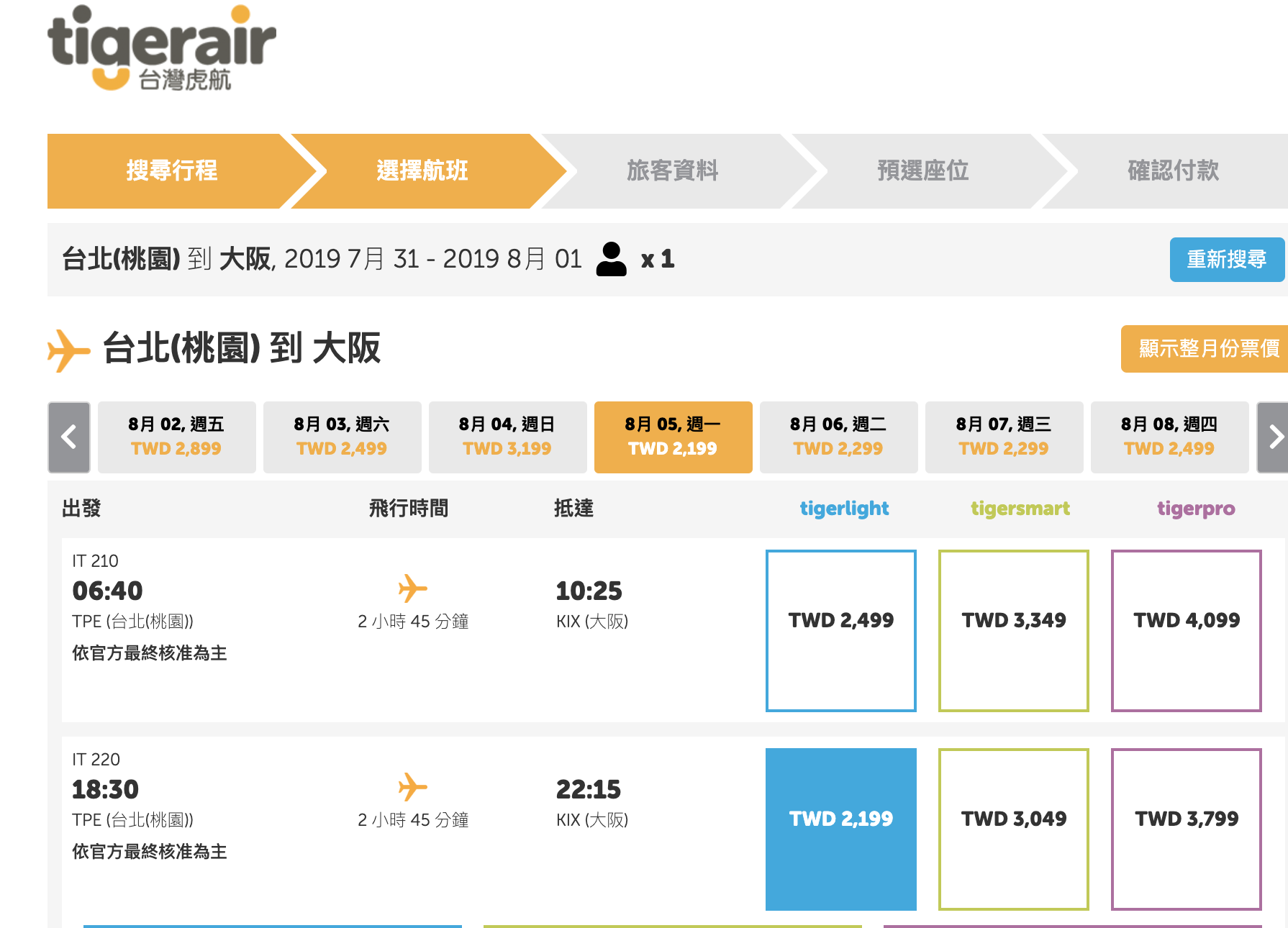This screenshot has width=1288, height=928.
Task: Click flight number IT 210
Action: point(95,561)
